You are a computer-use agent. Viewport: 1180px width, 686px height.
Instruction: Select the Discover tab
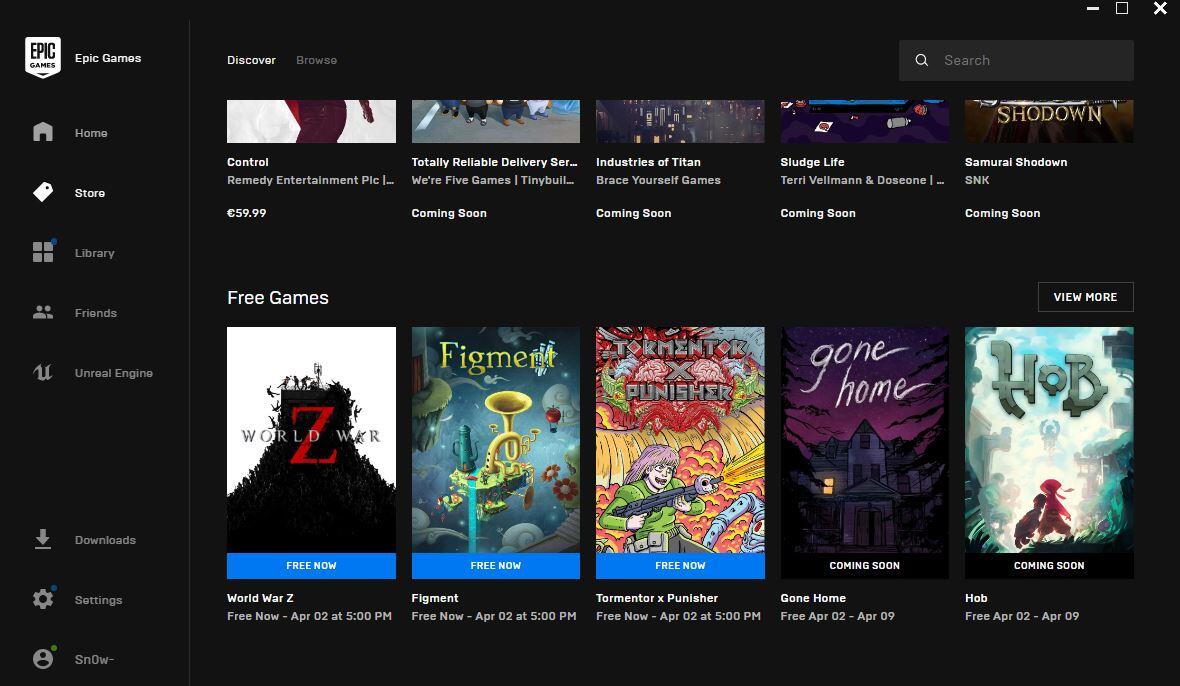[x=251, y=60]
